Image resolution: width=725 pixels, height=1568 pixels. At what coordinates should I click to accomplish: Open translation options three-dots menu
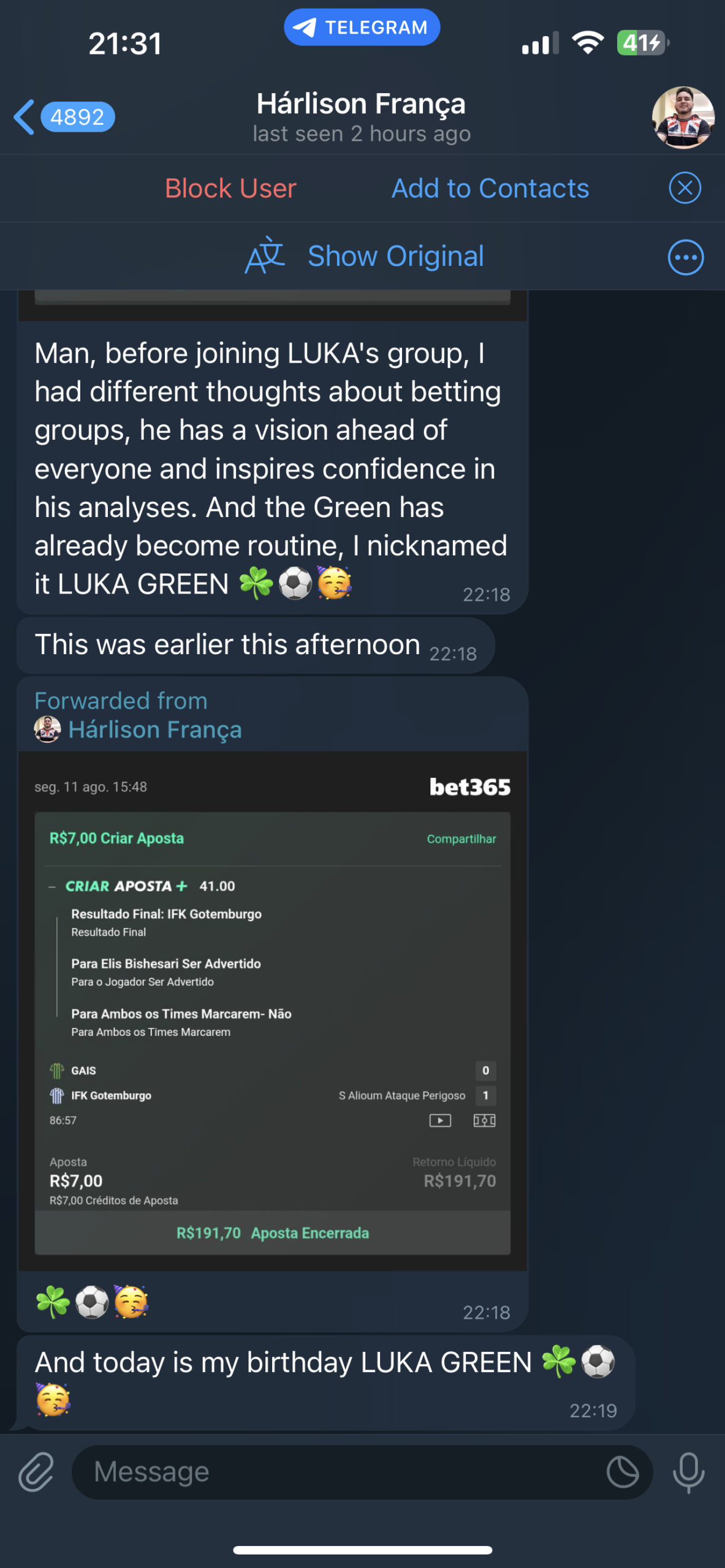[x=685, y=257]
